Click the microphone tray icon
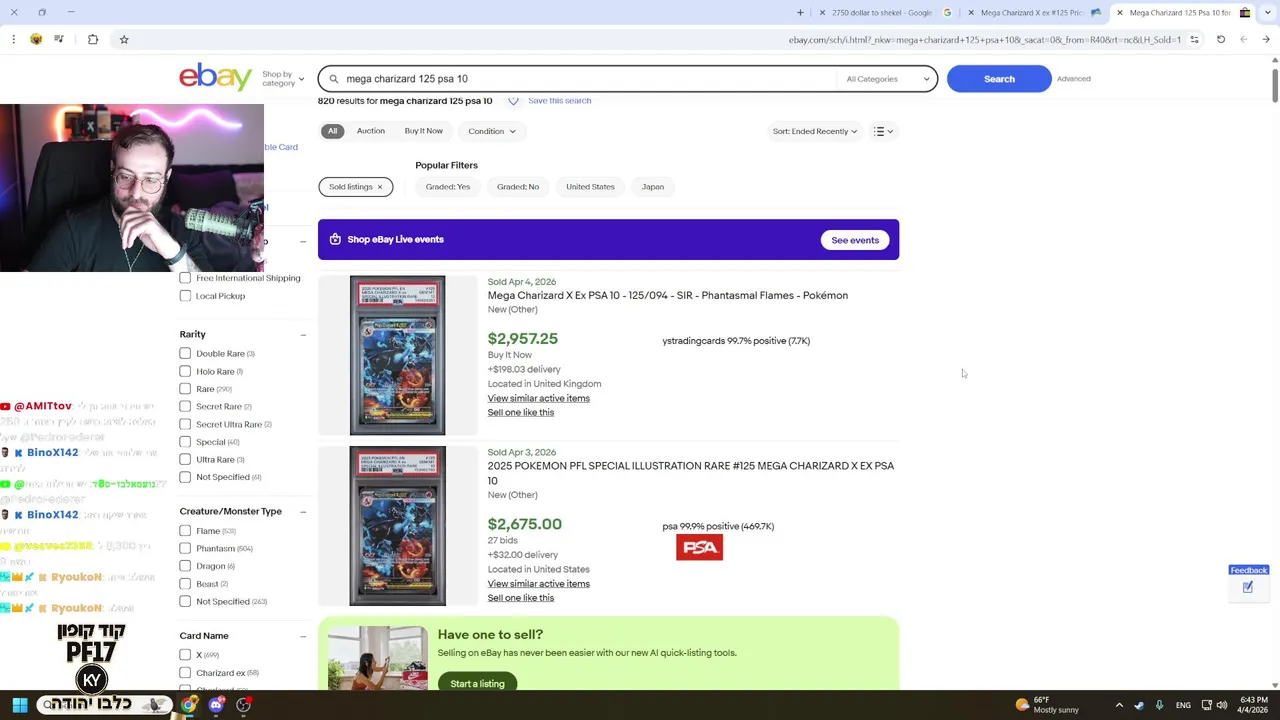The width and height of the screenshot is (1280, 720). [x=1159, y=705]
